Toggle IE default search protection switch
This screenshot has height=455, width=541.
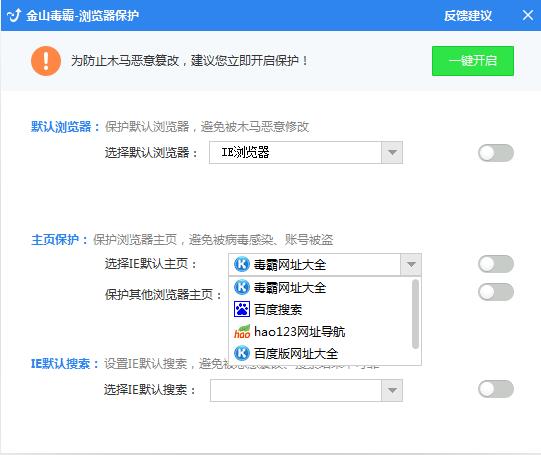[496, 389]
